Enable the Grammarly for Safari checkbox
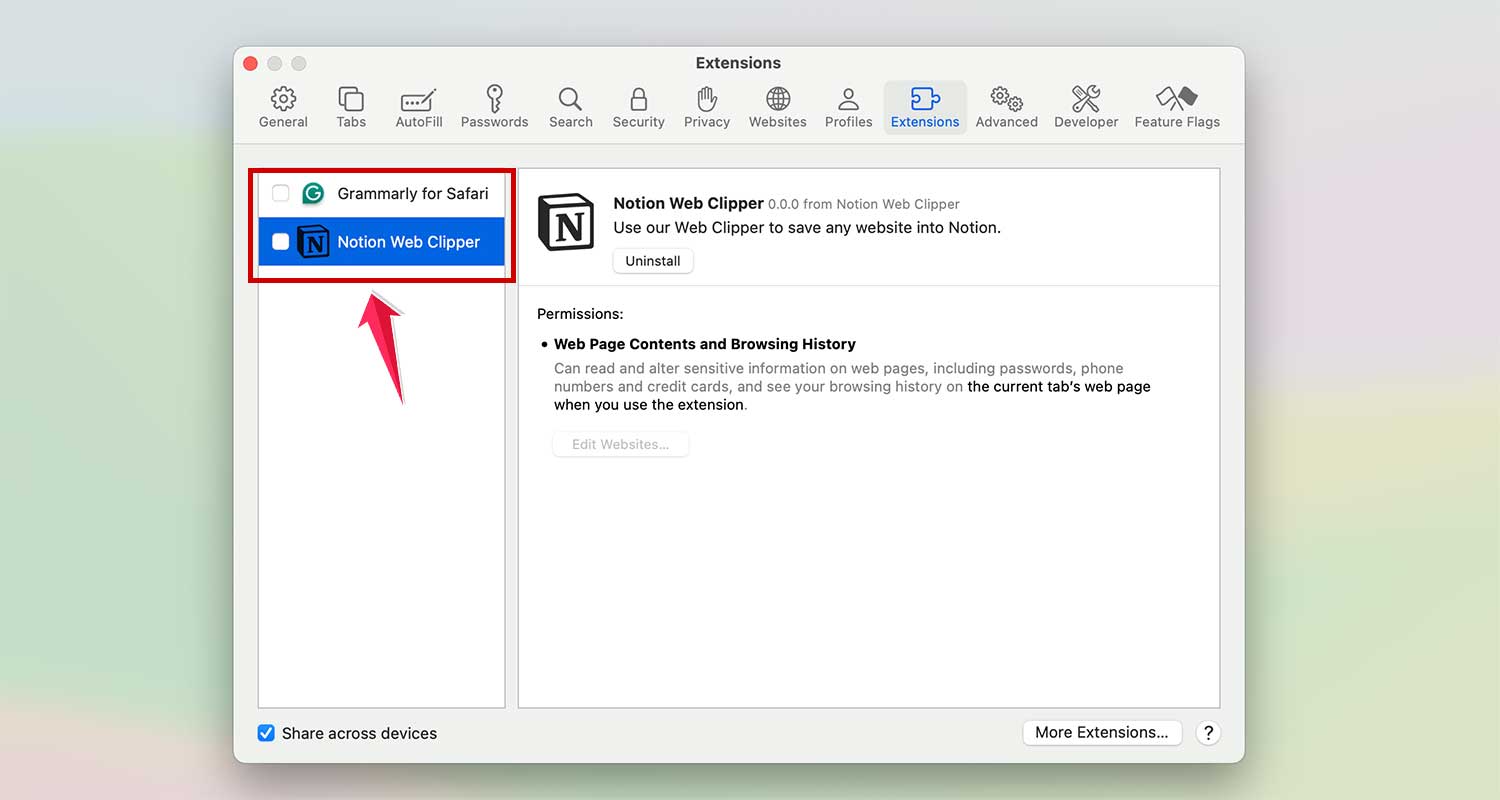Image resolution: width=1500 pixels, height=800 pixels. coord(280,193)
